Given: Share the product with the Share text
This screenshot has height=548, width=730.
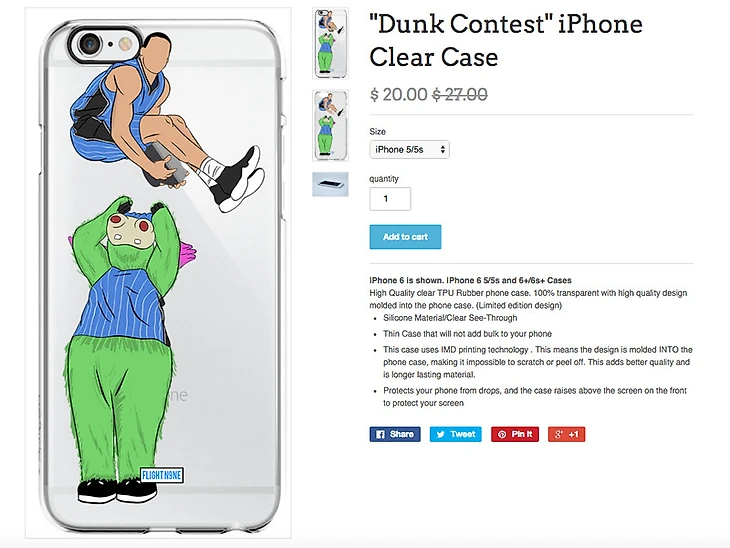Looking at the screenshot, I should [x=402, y=434].
